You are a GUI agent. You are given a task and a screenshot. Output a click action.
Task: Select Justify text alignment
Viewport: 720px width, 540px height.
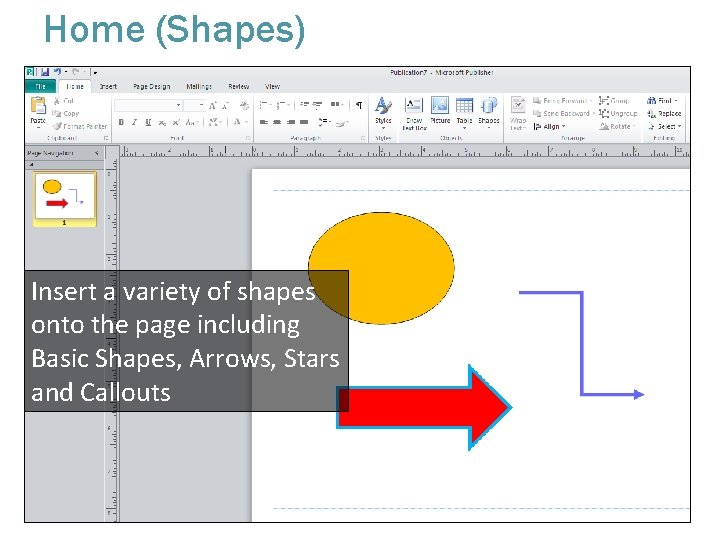pyautogui.click(x=304, y=122)
